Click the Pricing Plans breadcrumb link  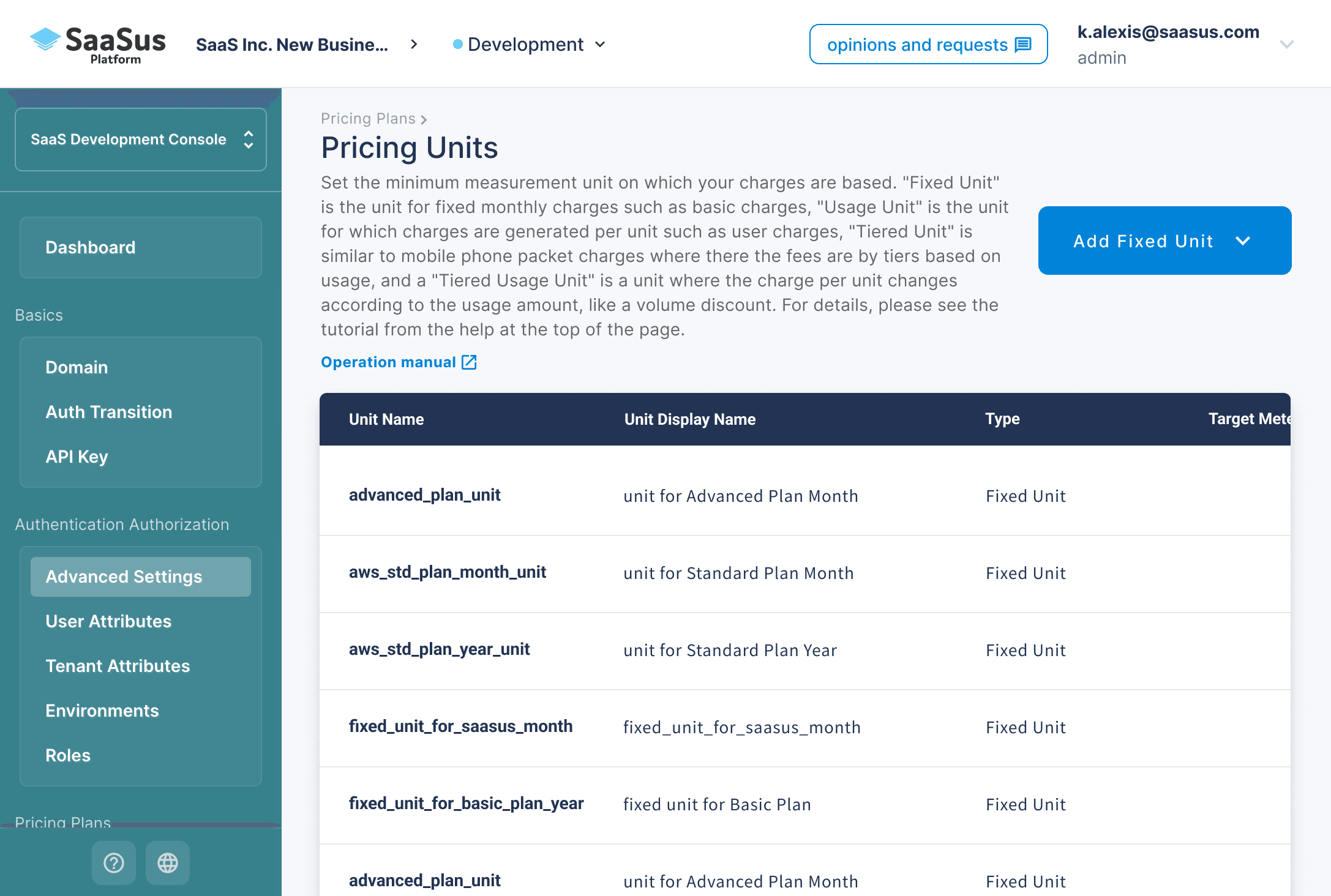click(x=368, y=119)
